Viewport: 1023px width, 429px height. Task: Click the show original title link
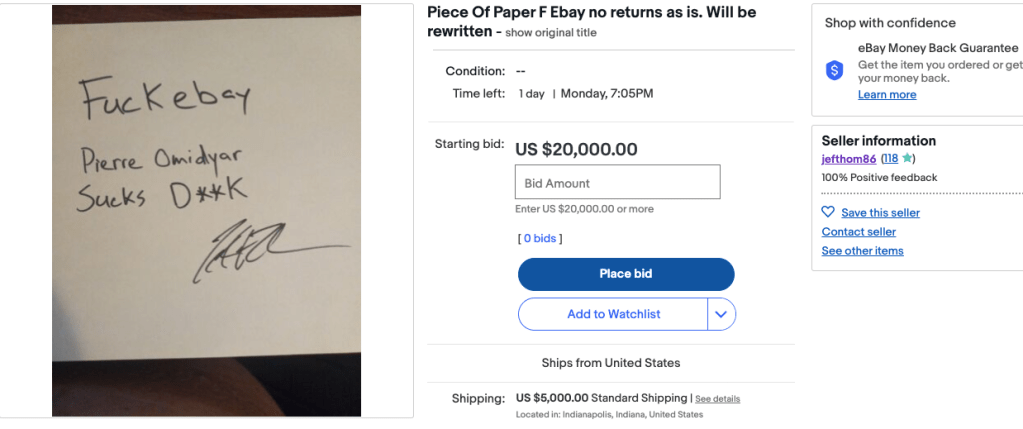pyautogui.click(x=550, y=33)
